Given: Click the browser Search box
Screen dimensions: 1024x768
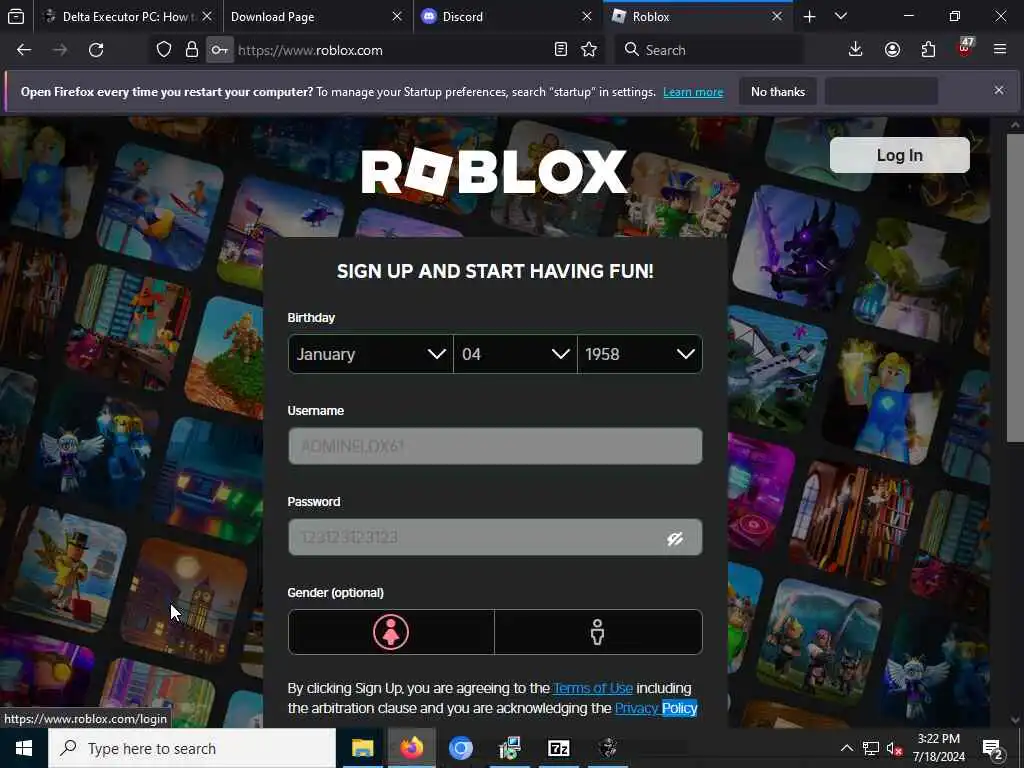Looking at the screenshot, I should pyautogui.click(x=709, y=50).
